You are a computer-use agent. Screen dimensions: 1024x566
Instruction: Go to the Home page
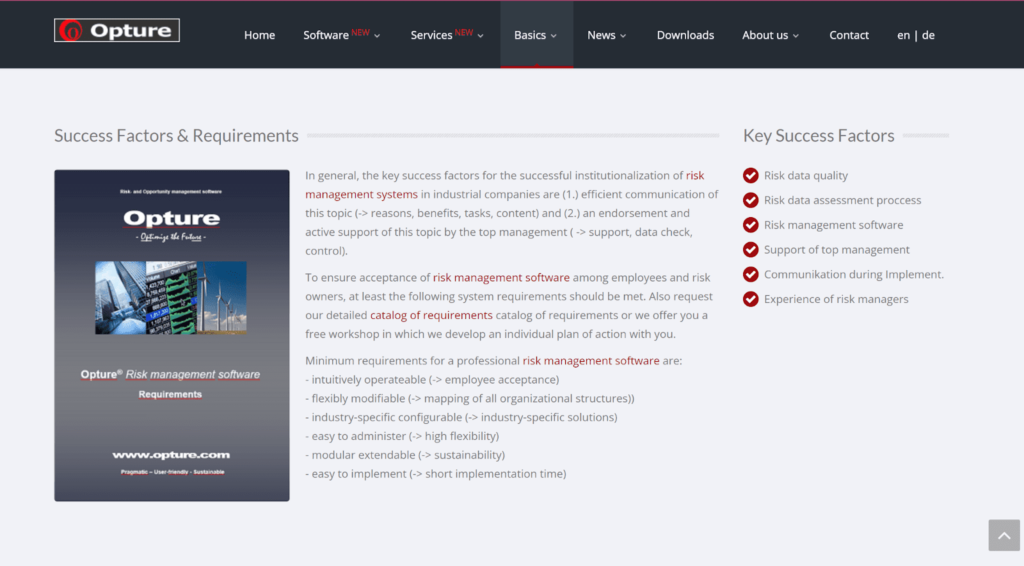(259, 35)
